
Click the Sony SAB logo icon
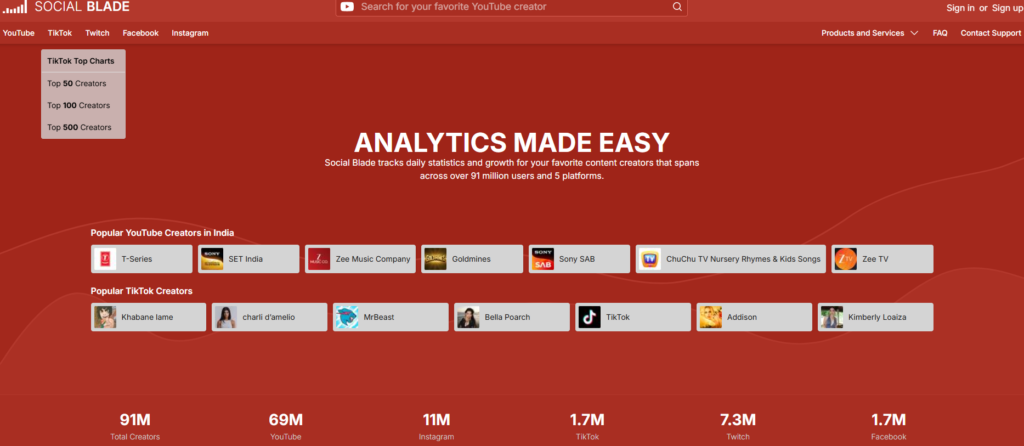pos(543,259)
